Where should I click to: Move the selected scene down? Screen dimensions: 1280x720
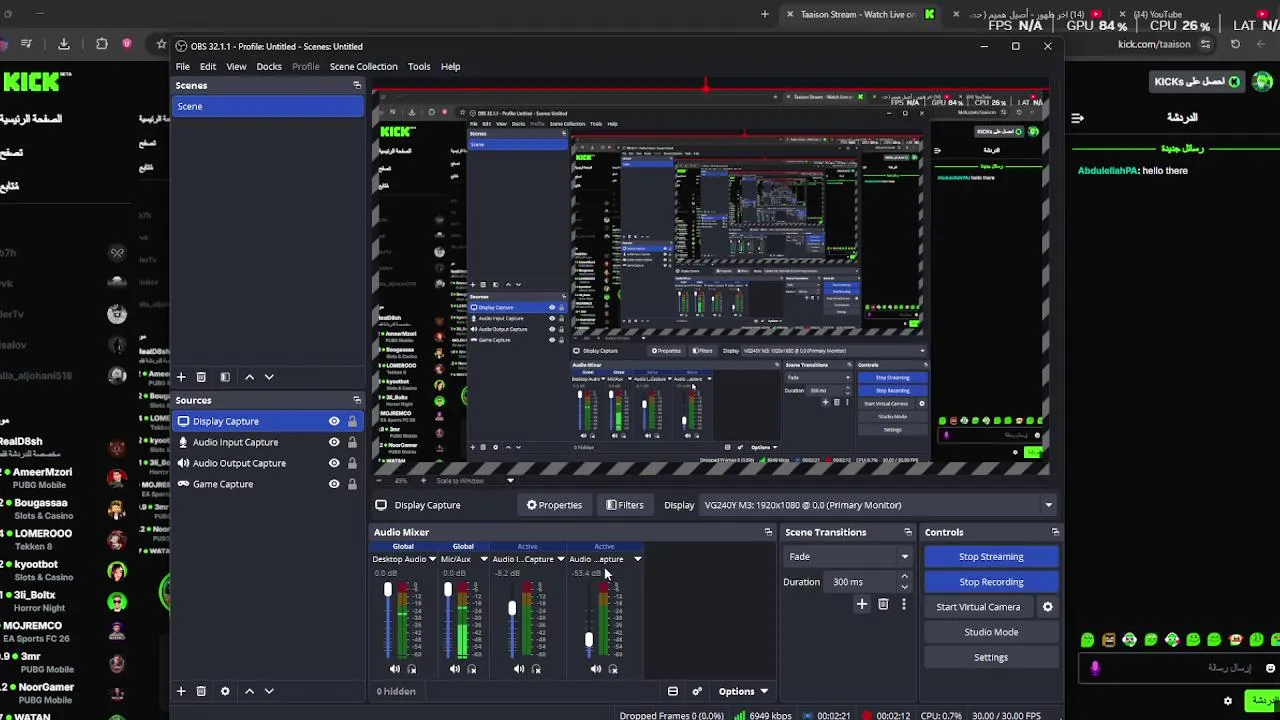[x=269, y=377]
